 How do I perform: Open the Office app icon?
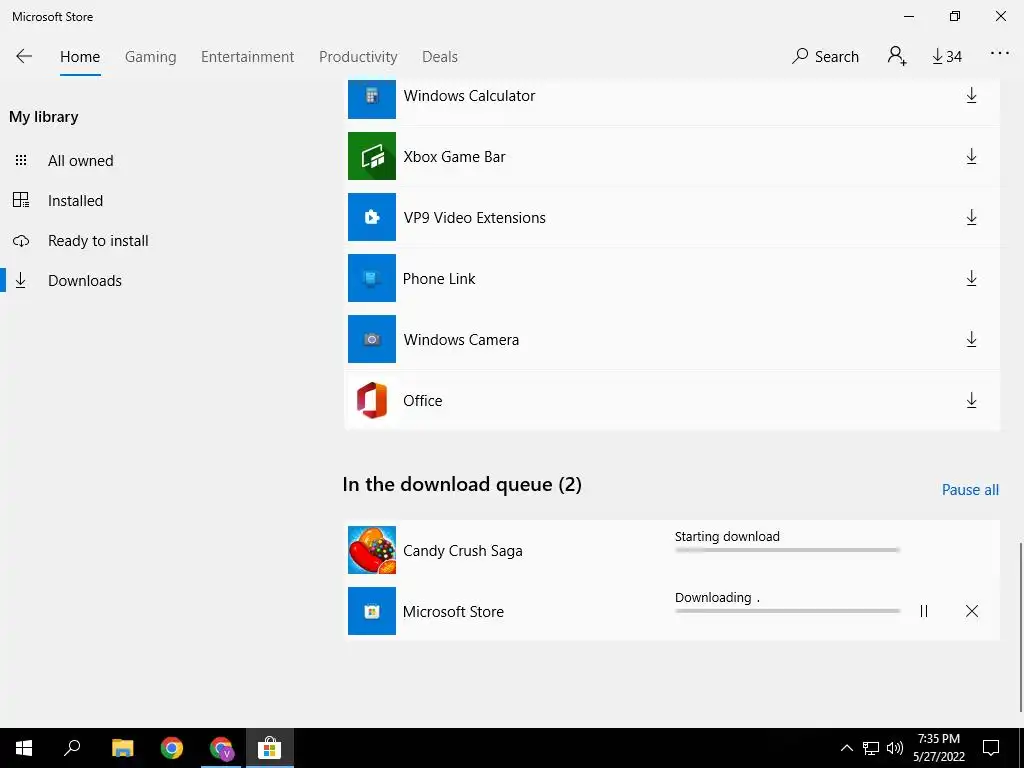(x=372, y=400)
